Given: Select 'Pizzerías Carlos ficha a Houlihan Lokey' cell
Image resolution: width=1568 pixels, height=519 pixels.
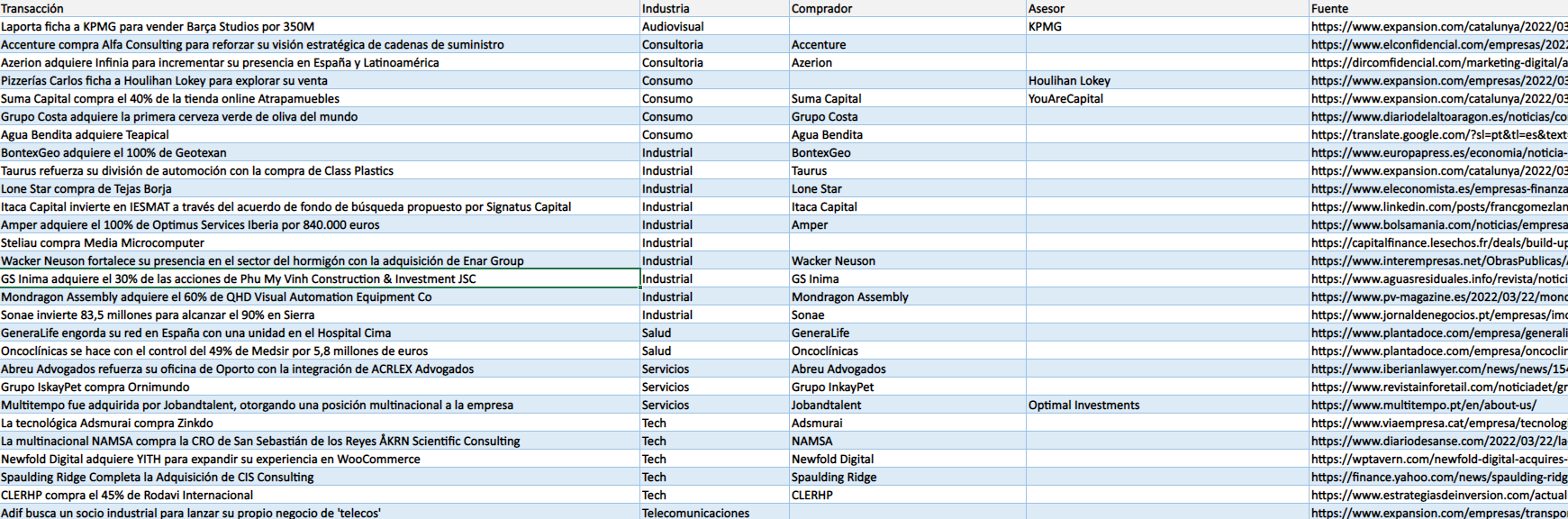Looking at the screenshot, I should pyautogui.click(x=320, y=80).
